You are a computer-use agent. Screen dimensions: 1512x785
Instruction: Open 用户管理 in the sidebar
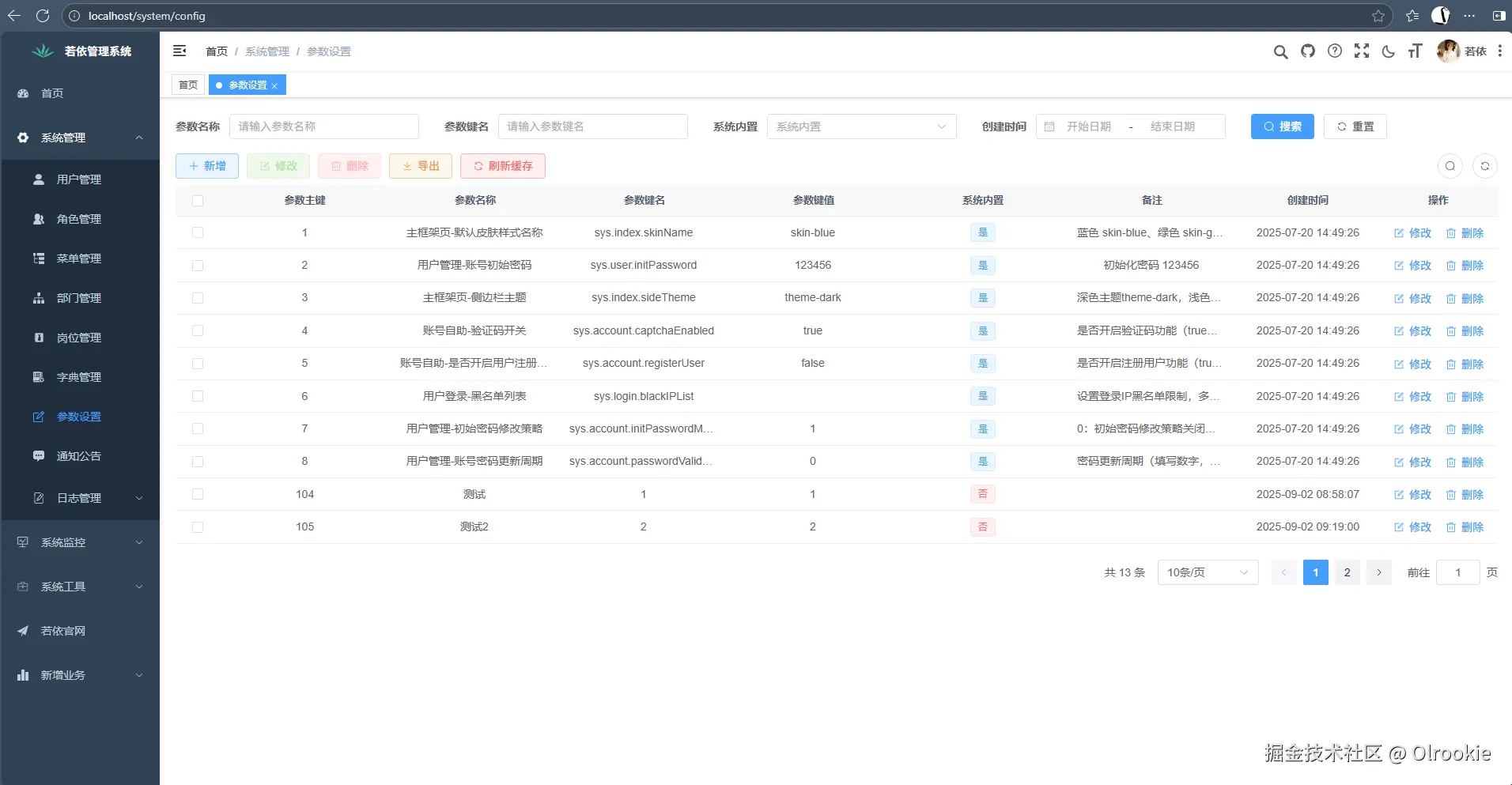(x=80, y=179)
